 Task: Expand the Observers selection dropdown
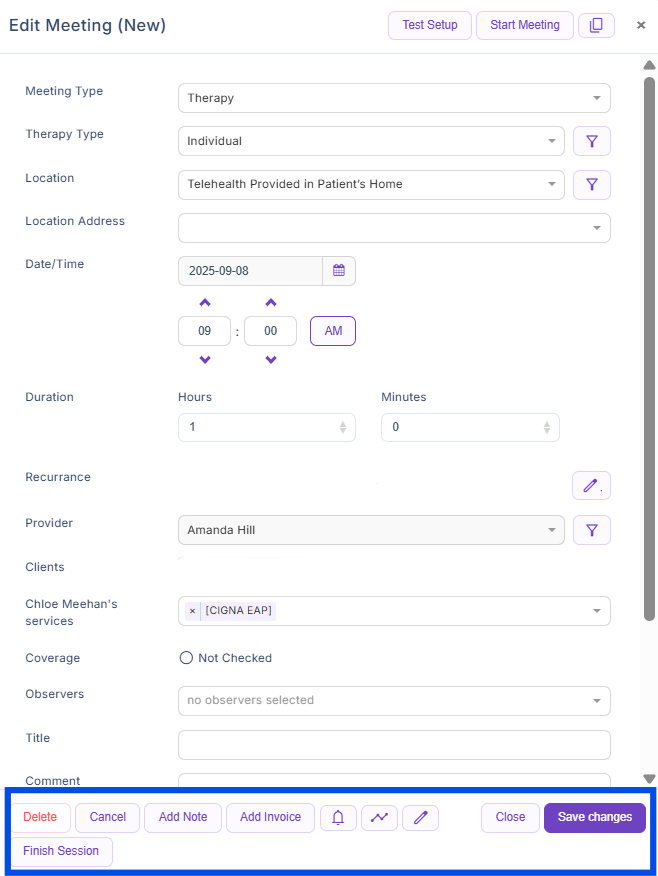tap(596, 701)
